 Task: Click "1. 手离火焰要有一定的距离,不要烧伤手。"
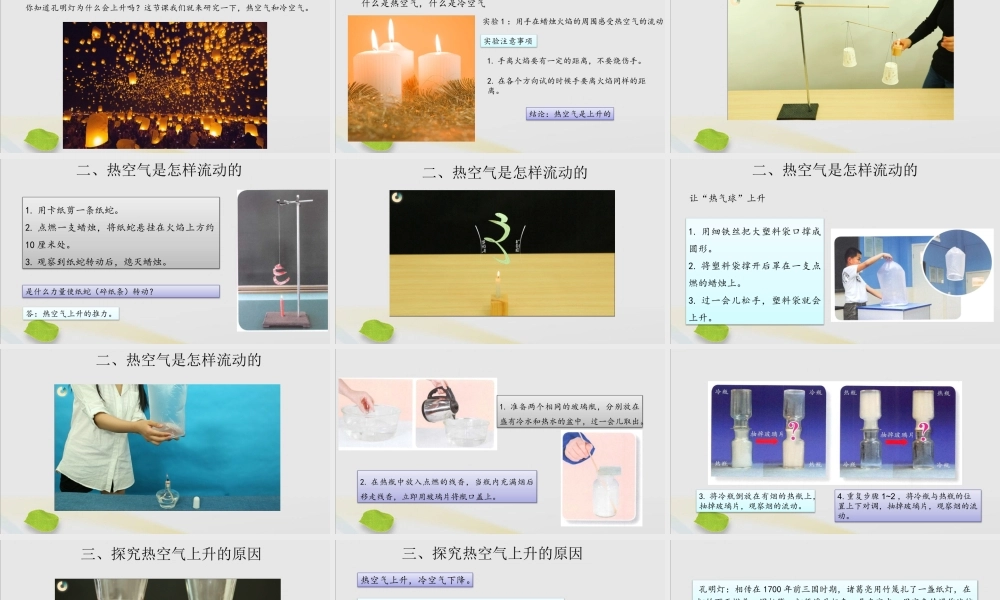coord(566,61)
